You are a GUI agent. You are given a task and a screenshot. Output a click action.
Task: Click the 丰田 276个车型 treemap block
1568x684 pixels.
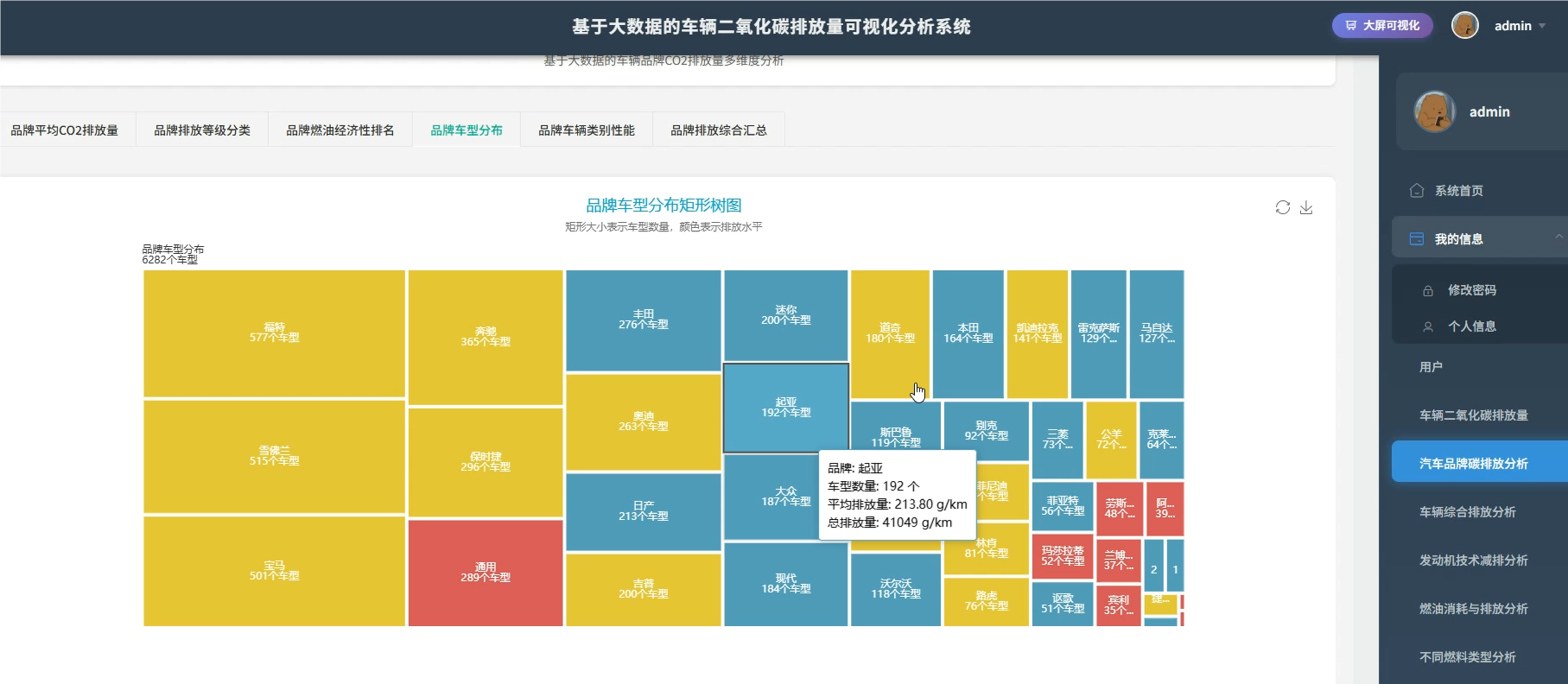point(644,320)
